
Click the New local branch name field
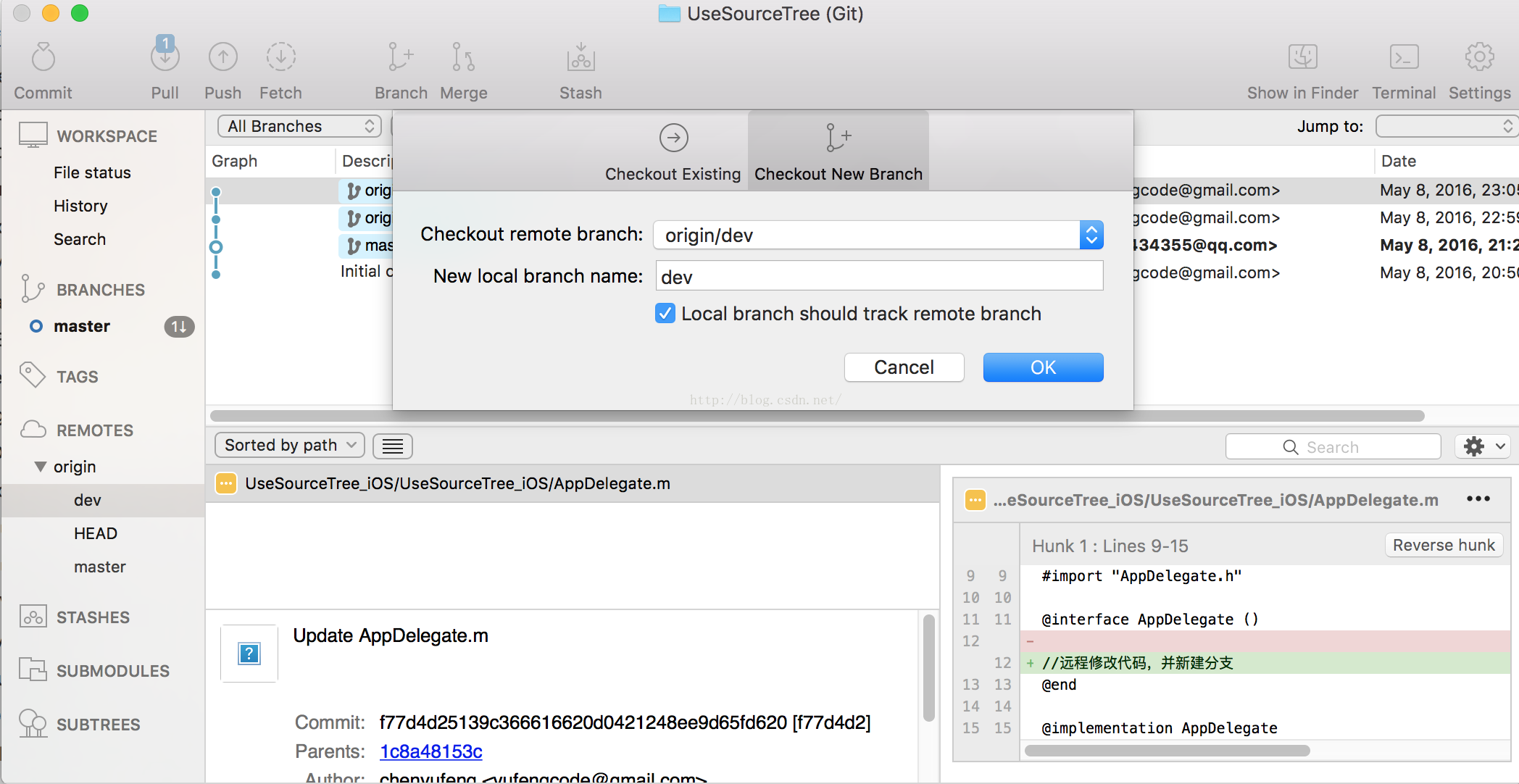878,276
